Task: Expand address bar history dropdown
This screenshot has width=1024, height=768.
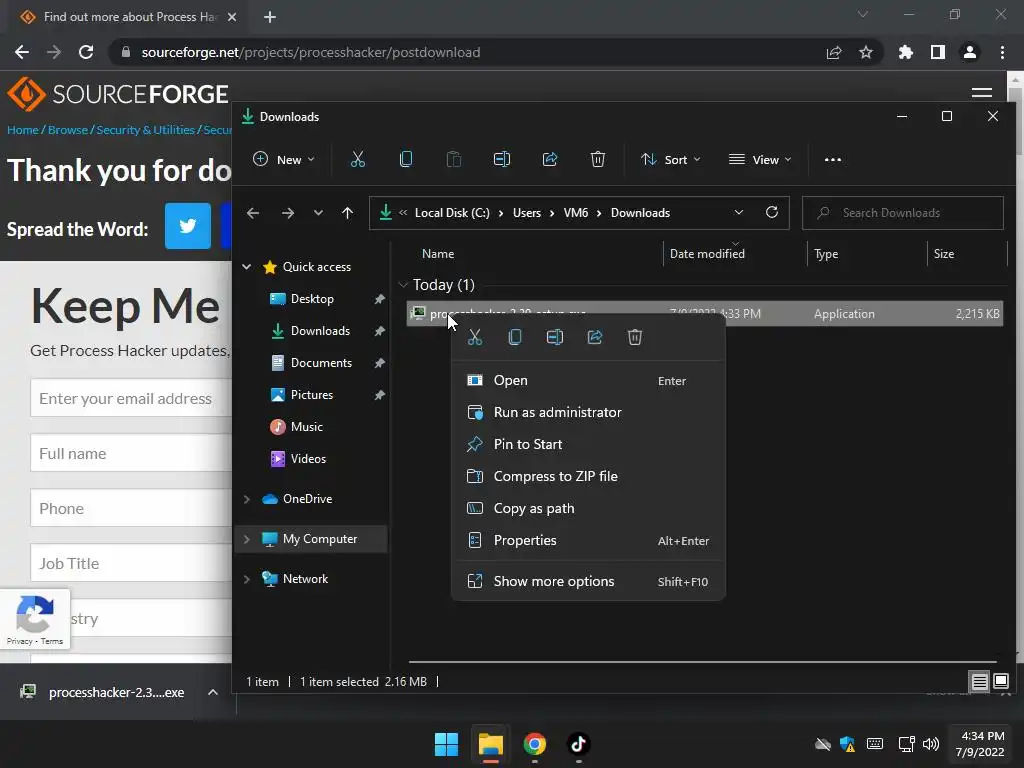Action: [739, 212]
